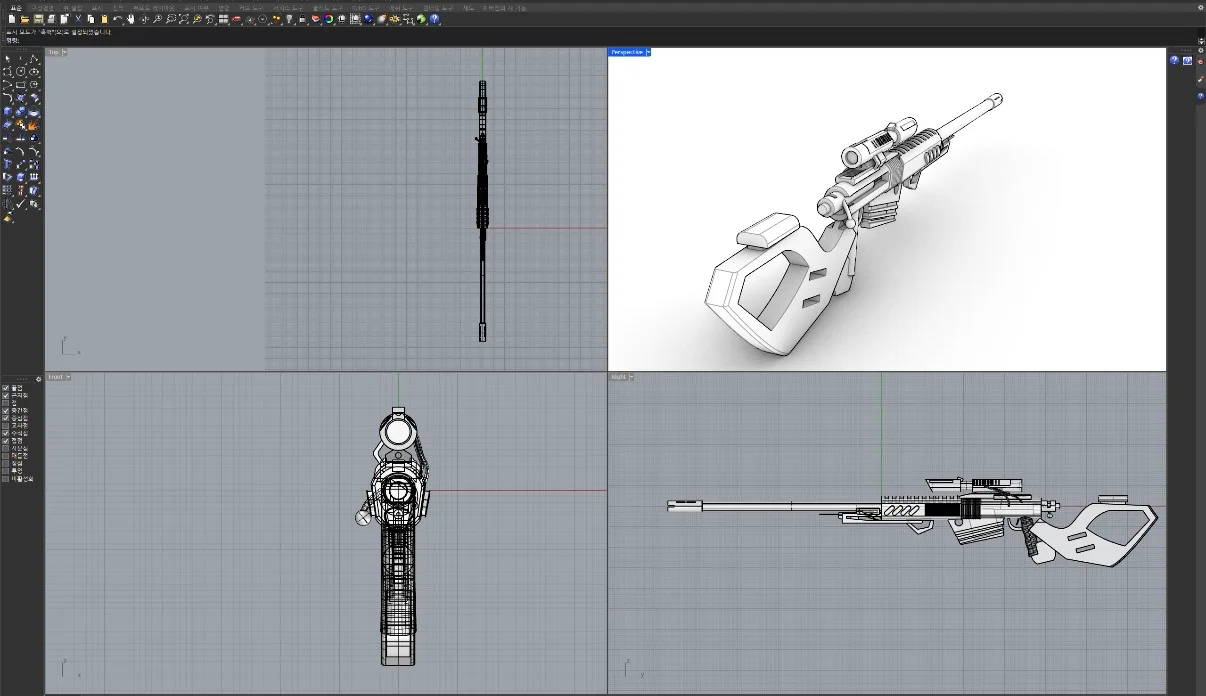Open Options with the gear toolbar icon
Image resolution: width=1206 pixels, height=696 pixels.
click(x=395, y=19)
